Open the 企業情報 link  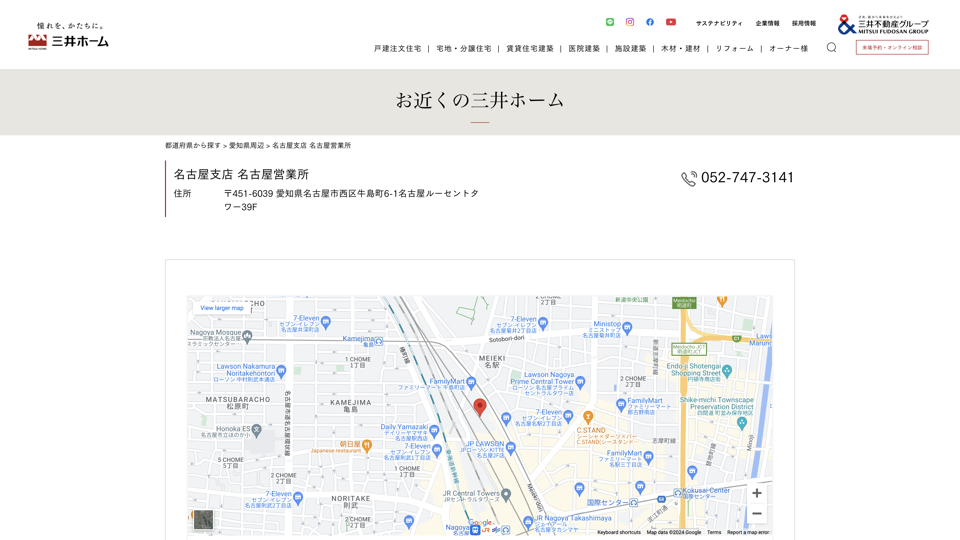point(767,23)
